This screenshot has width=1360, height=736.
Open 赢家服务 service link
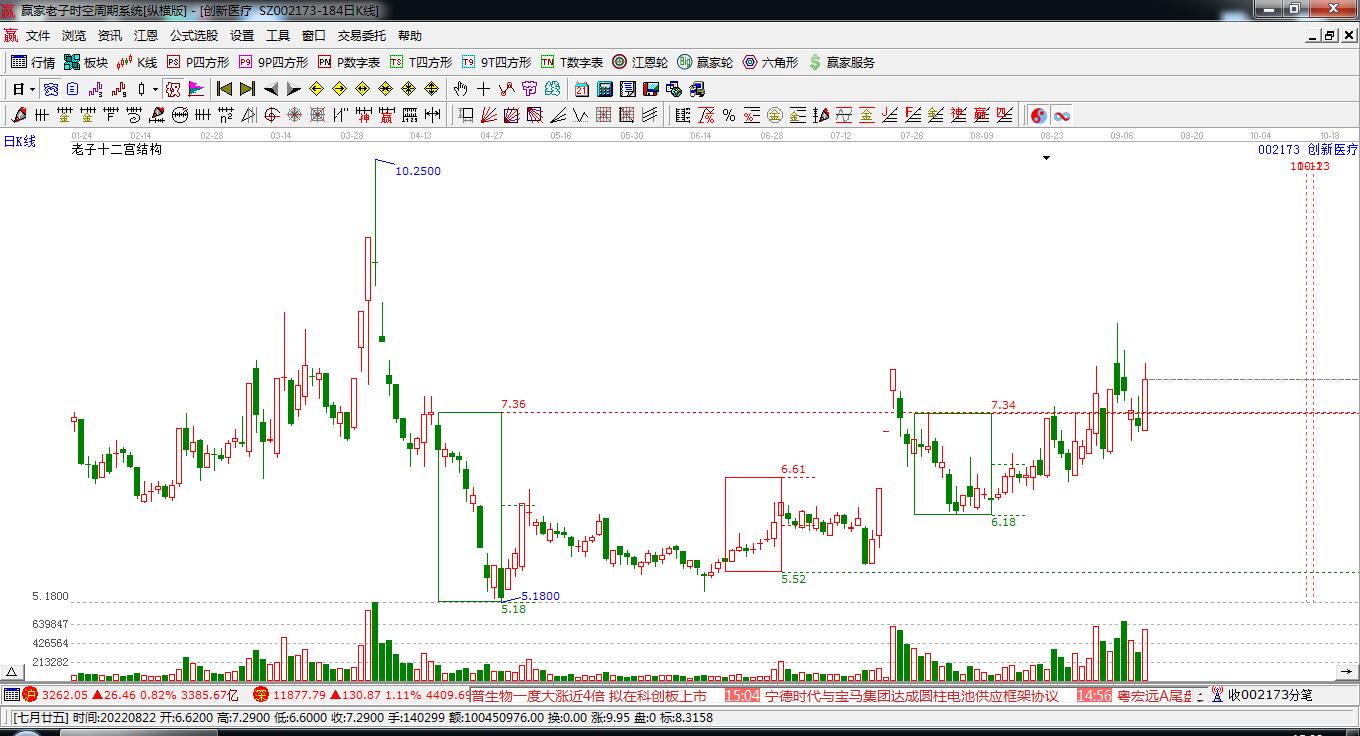point(841,62)
